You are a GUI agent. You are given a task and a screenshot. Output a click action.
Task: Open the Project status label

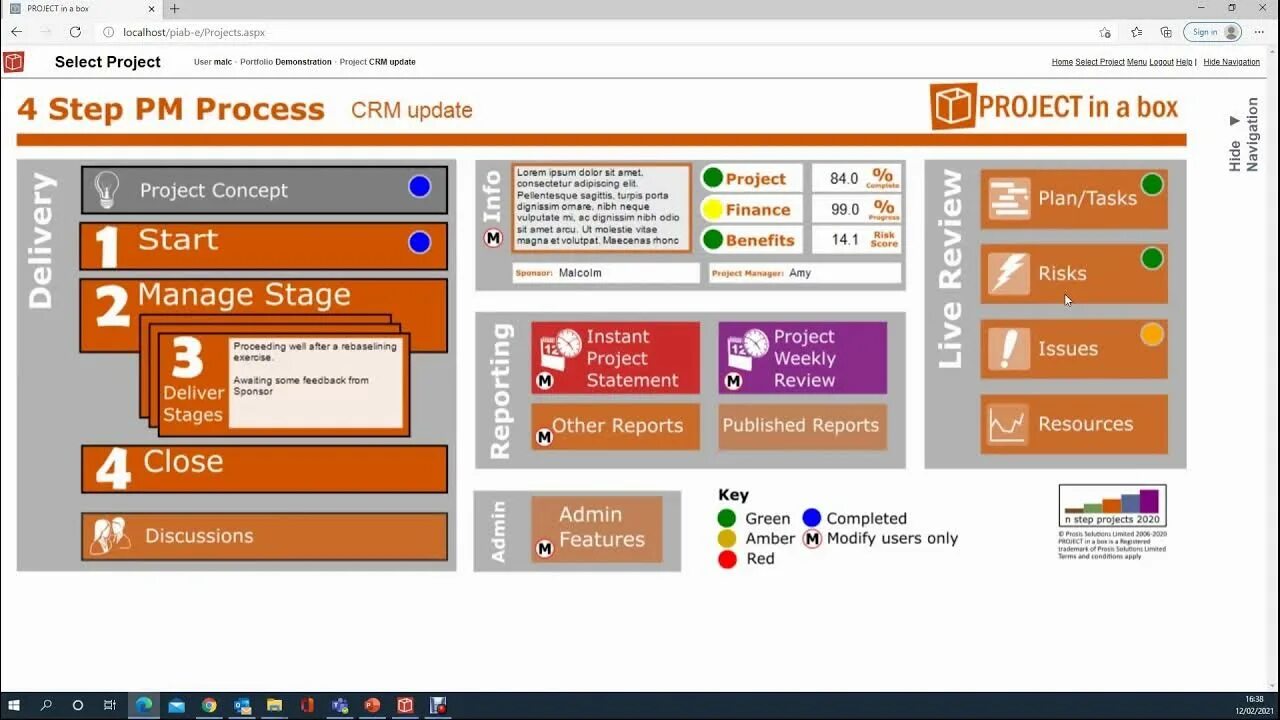click(756, 179)
